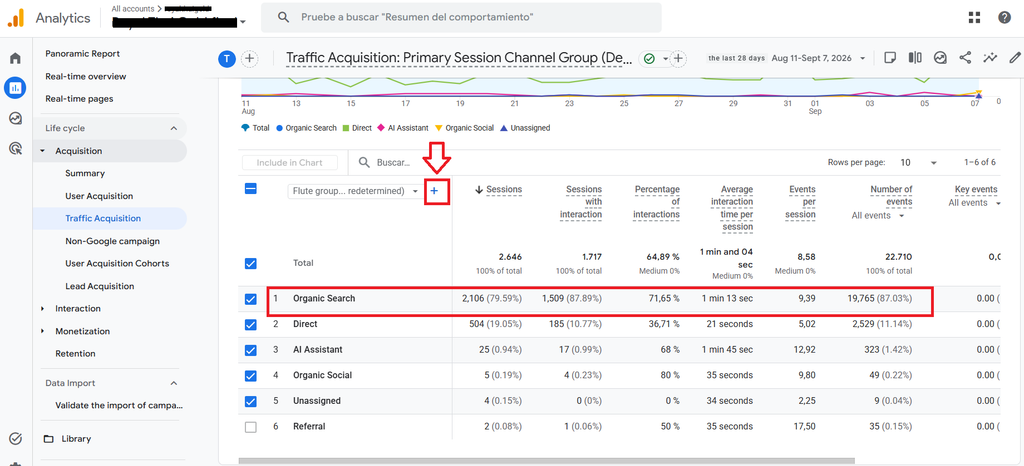
Task: Open the Home icon in left rail
Action: point(15,58)
